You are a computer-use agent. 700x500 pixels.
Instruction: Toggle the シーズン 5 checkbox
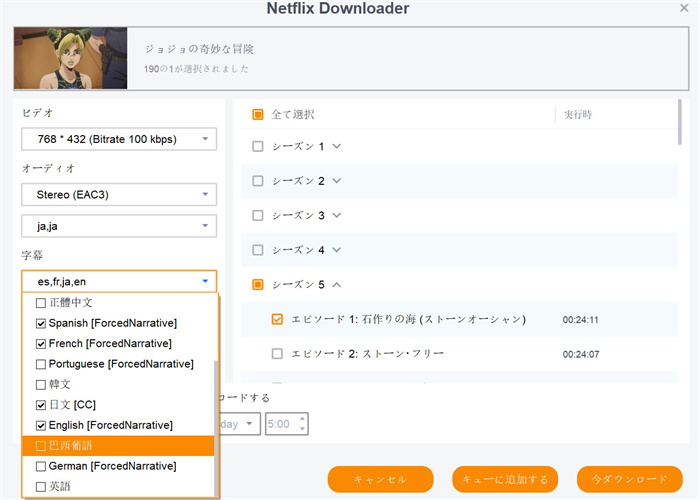258,284
